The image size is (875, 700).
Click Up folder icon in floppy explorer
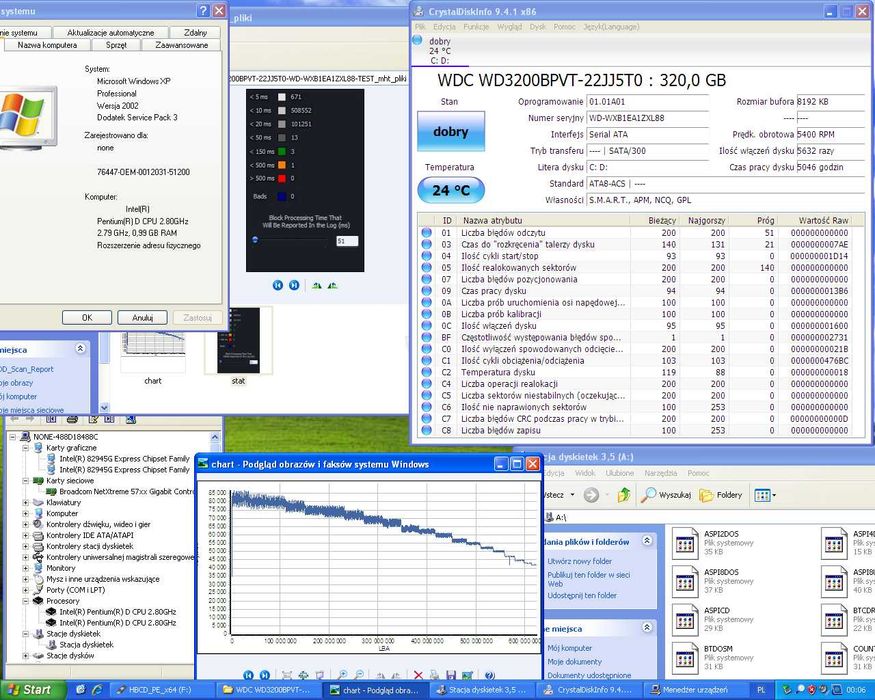pos(624,495)
